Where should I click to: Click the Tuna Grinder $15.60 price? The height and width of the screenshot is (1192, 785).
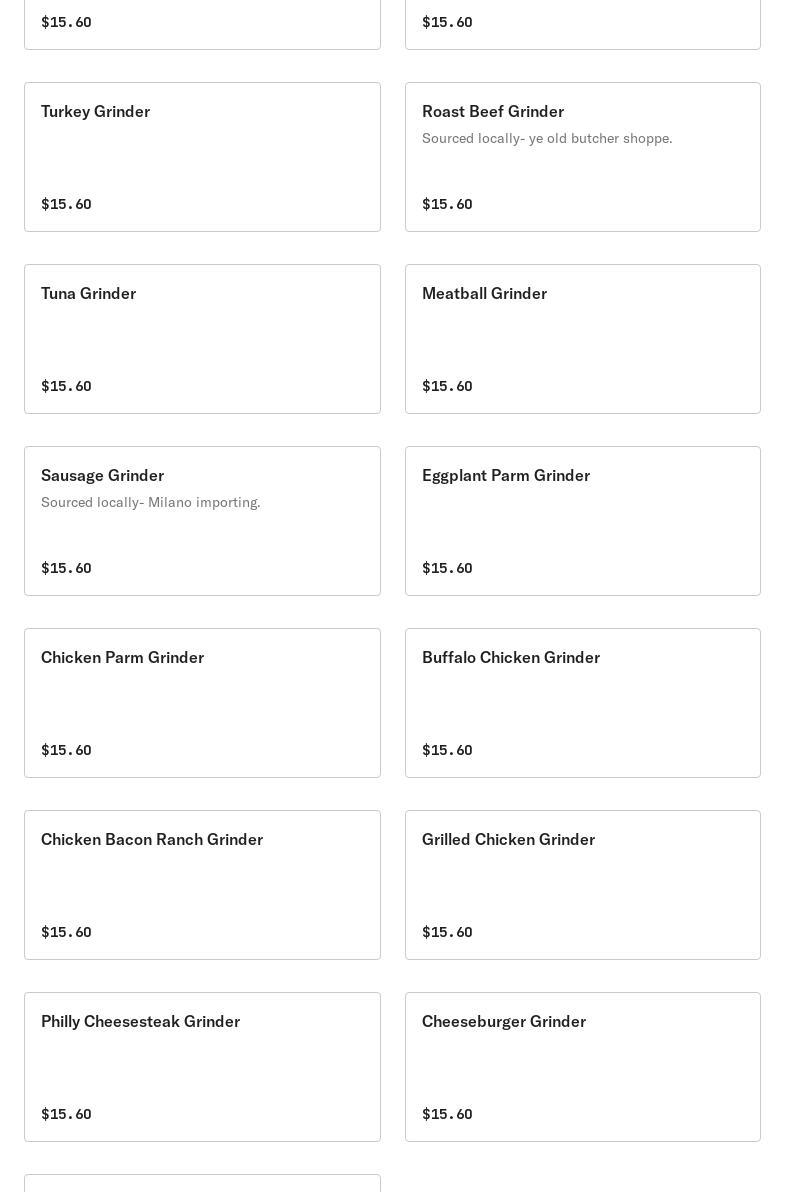pyautogui.click(x=66, y=386)
